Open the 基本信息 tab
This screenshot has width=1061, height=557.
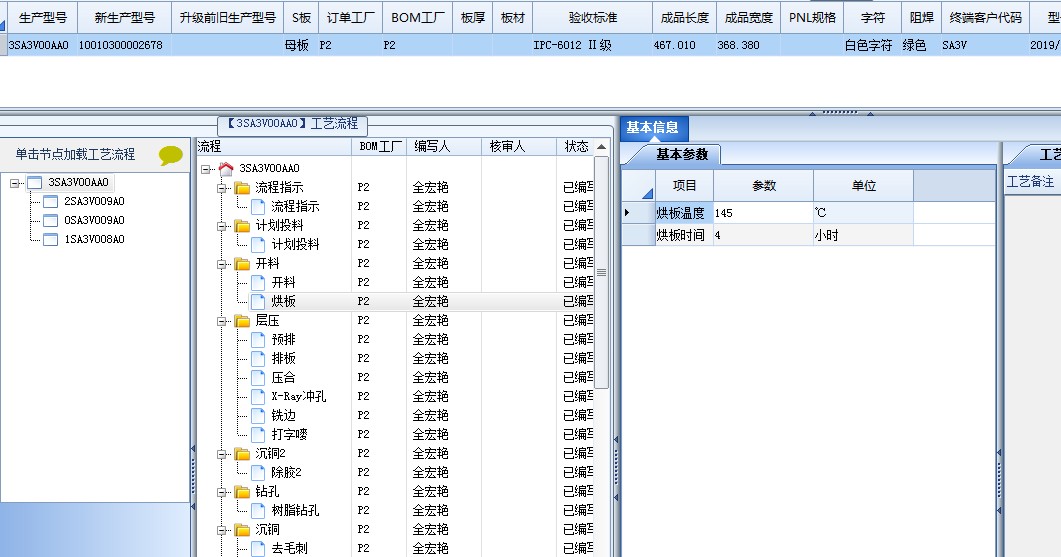coord(652,128)
